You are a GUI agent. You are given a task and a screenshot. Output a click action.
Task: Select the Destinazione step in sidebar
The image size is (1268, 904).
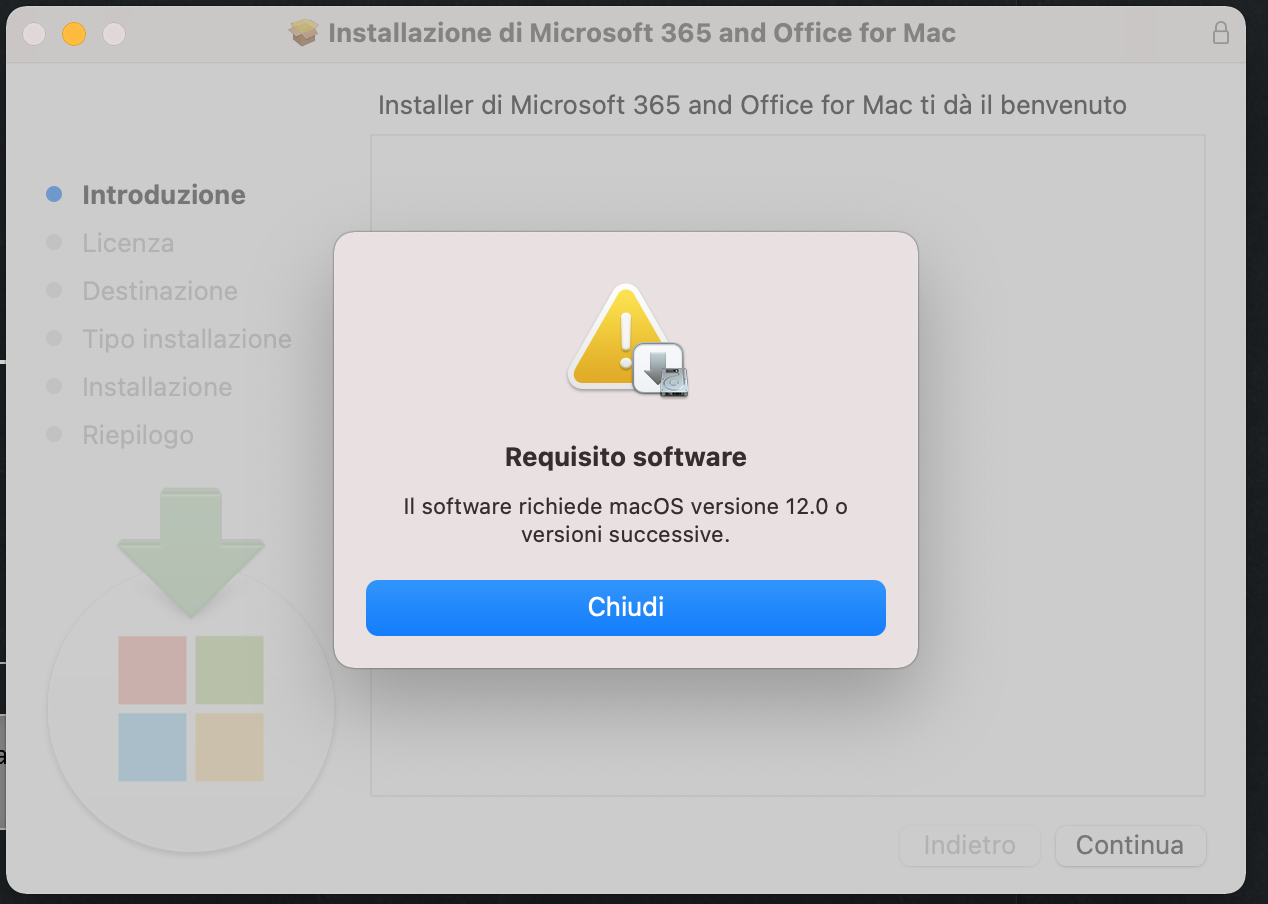[x=160, y=291]
